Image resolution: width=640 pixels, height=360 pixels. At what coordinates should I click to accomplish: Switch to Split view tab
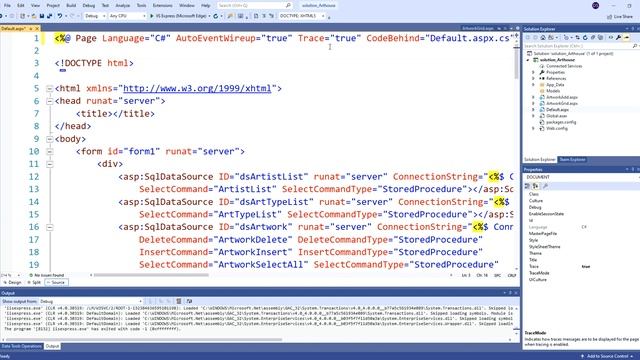click(x=34, y=282)
